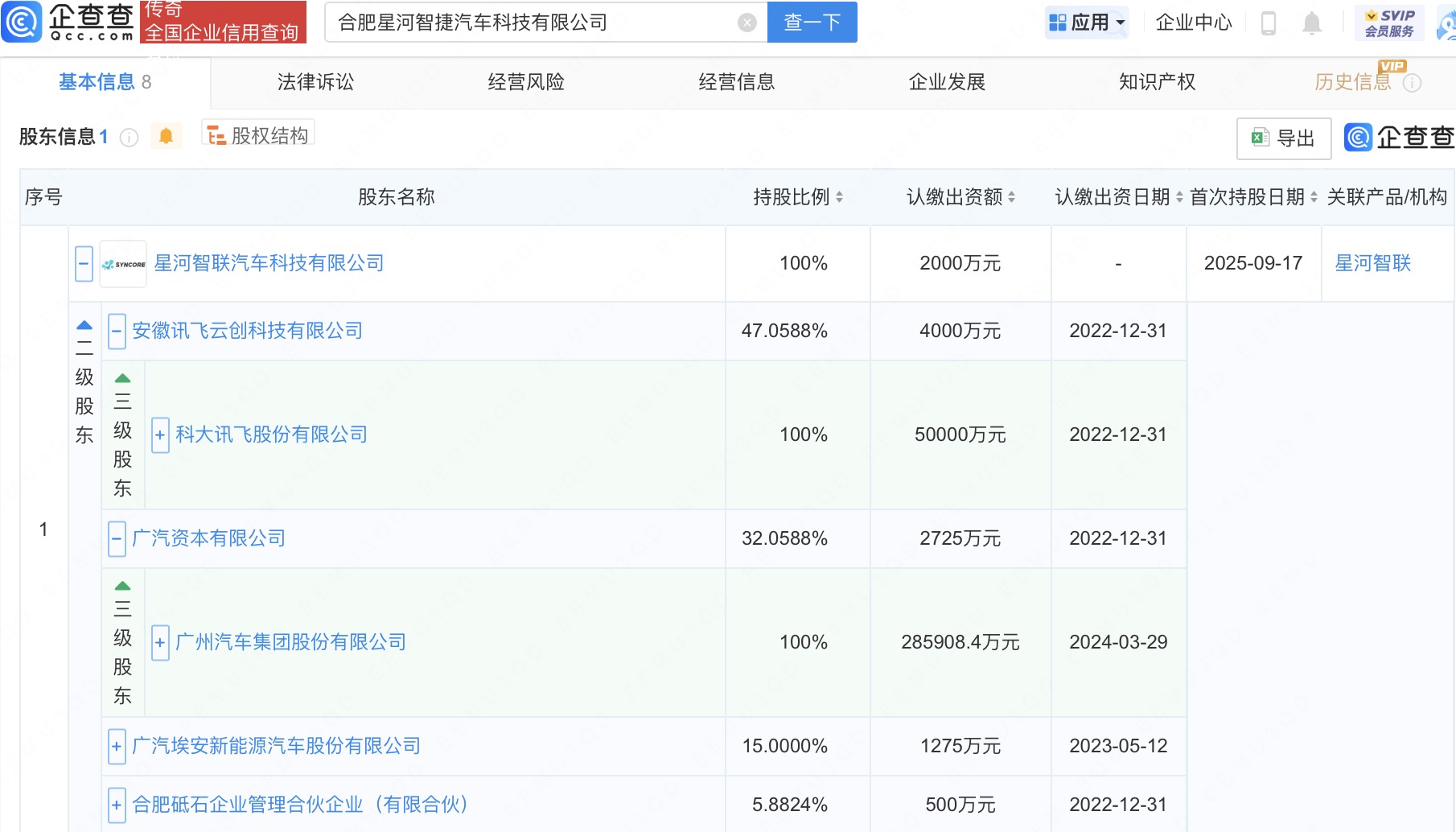Expand the 科大讯飞股份有限公司 row
The image size is (1456, 832).
[160, 435]
